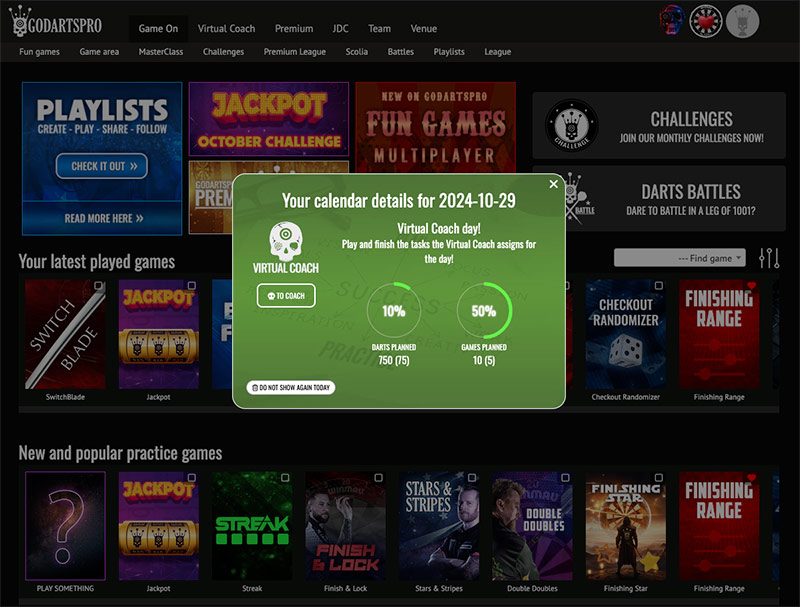
Task: Open Playlists submenu item
Action: click(449, 52)
